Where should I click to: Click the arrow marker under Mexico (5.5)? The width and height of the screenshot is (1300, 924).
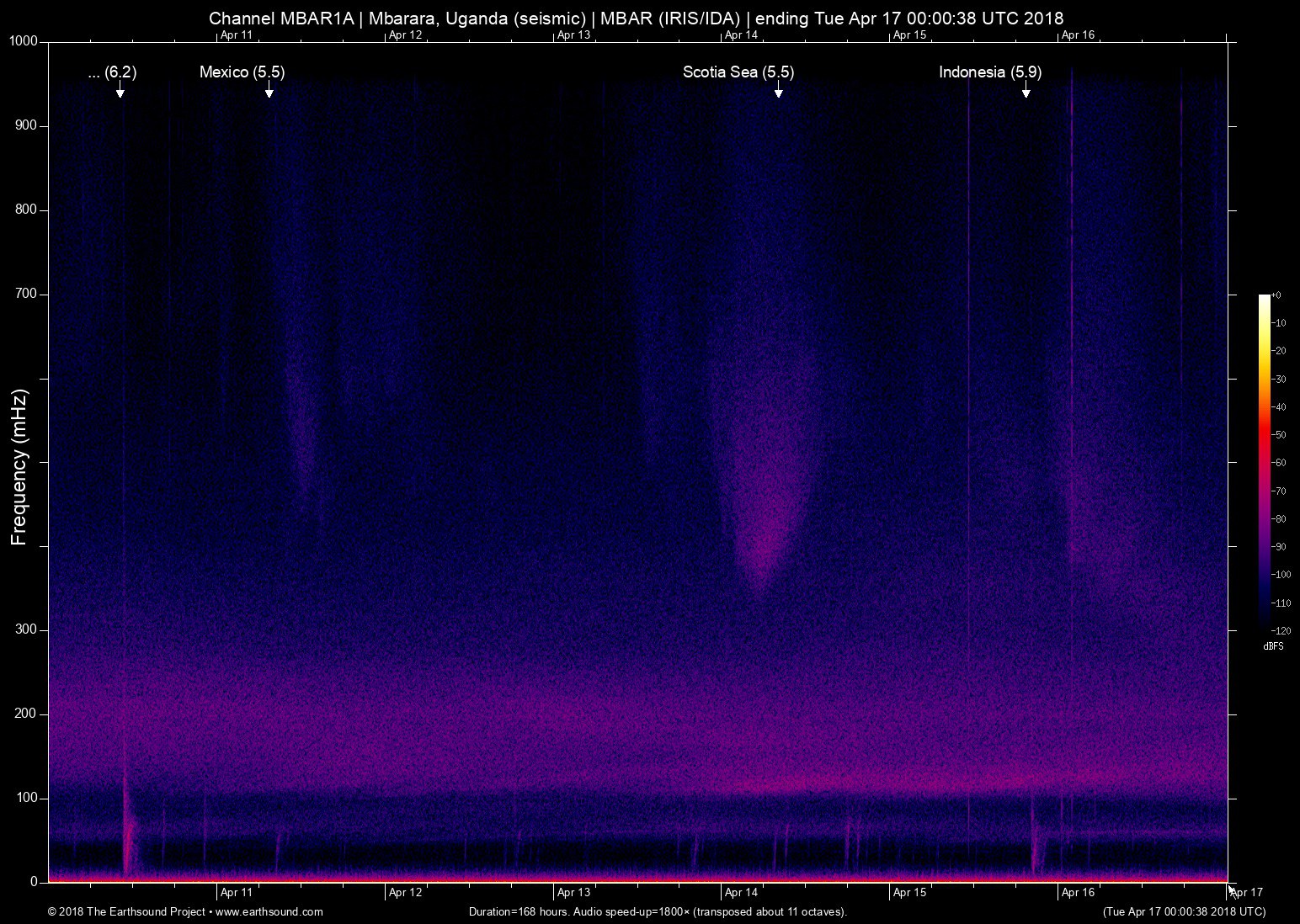tap(269, 89)
